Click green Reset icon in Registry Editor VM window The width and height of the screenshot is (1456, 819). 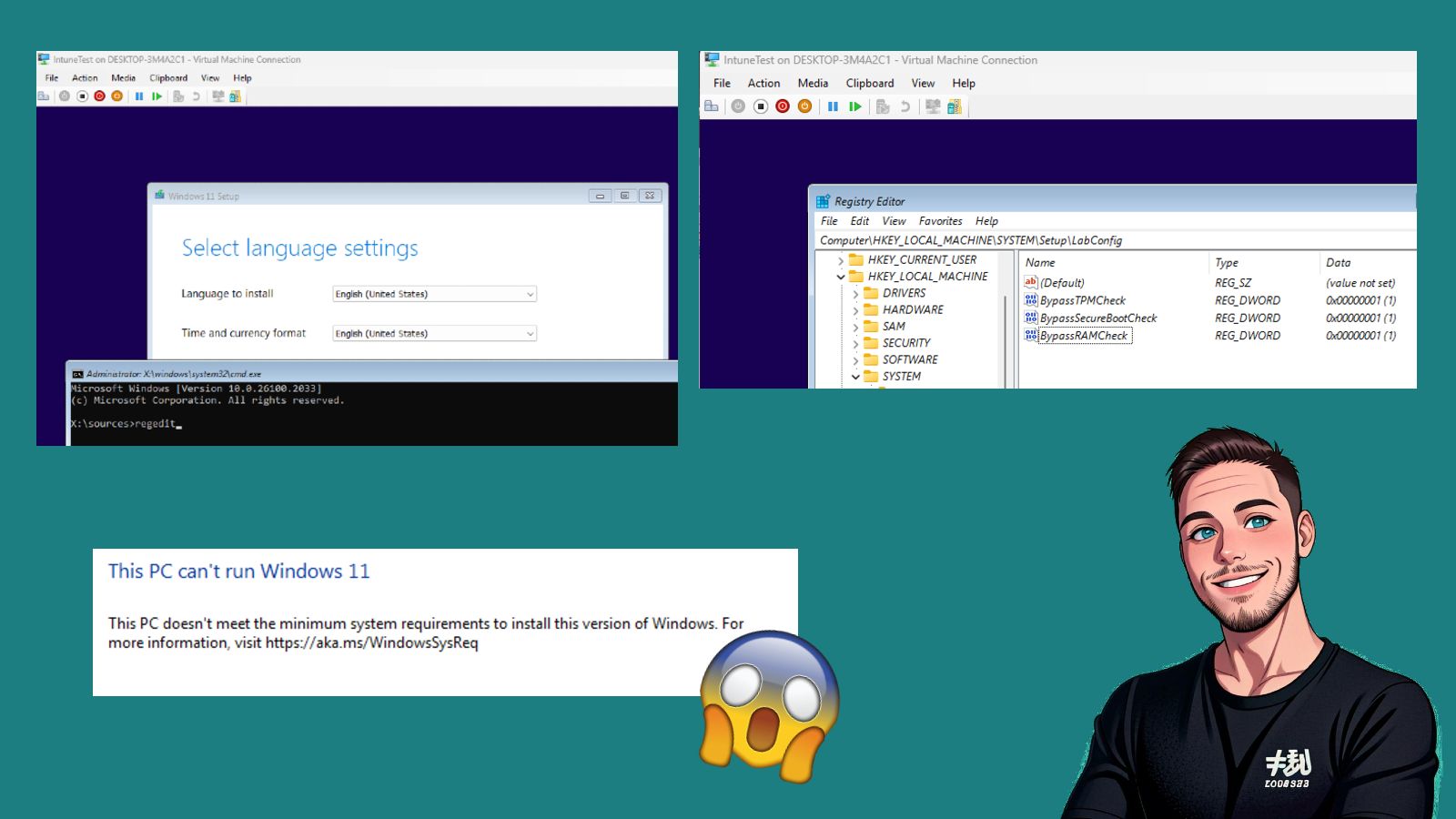pyautogui.click(x=854, y=106)
